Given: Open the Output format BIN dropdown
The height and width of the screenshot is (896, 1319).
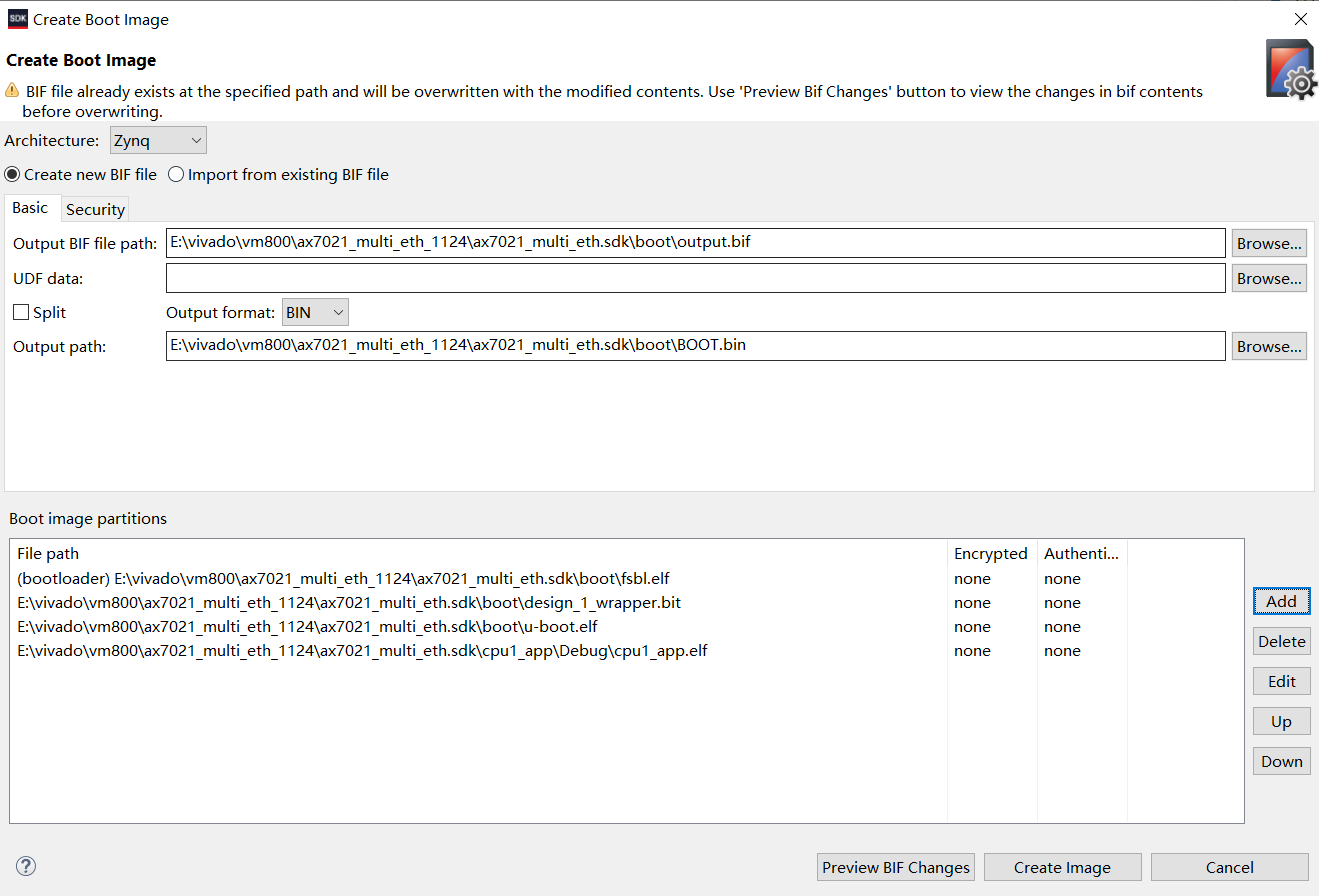Looking at the screenshot, I should tap(316, 312).
